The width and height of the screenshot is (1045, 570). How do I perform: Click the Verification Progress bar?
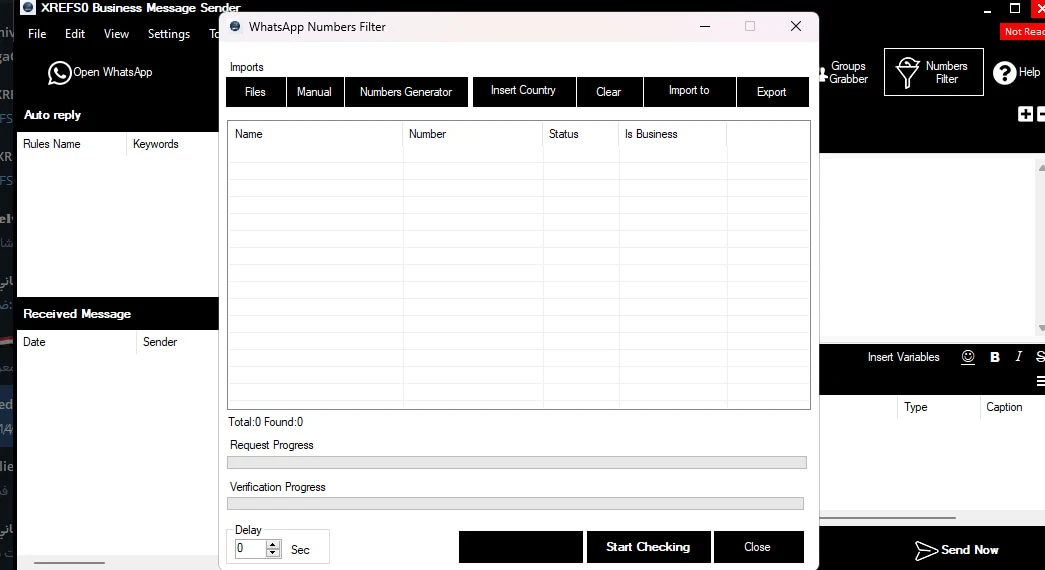tap(515, 503)
